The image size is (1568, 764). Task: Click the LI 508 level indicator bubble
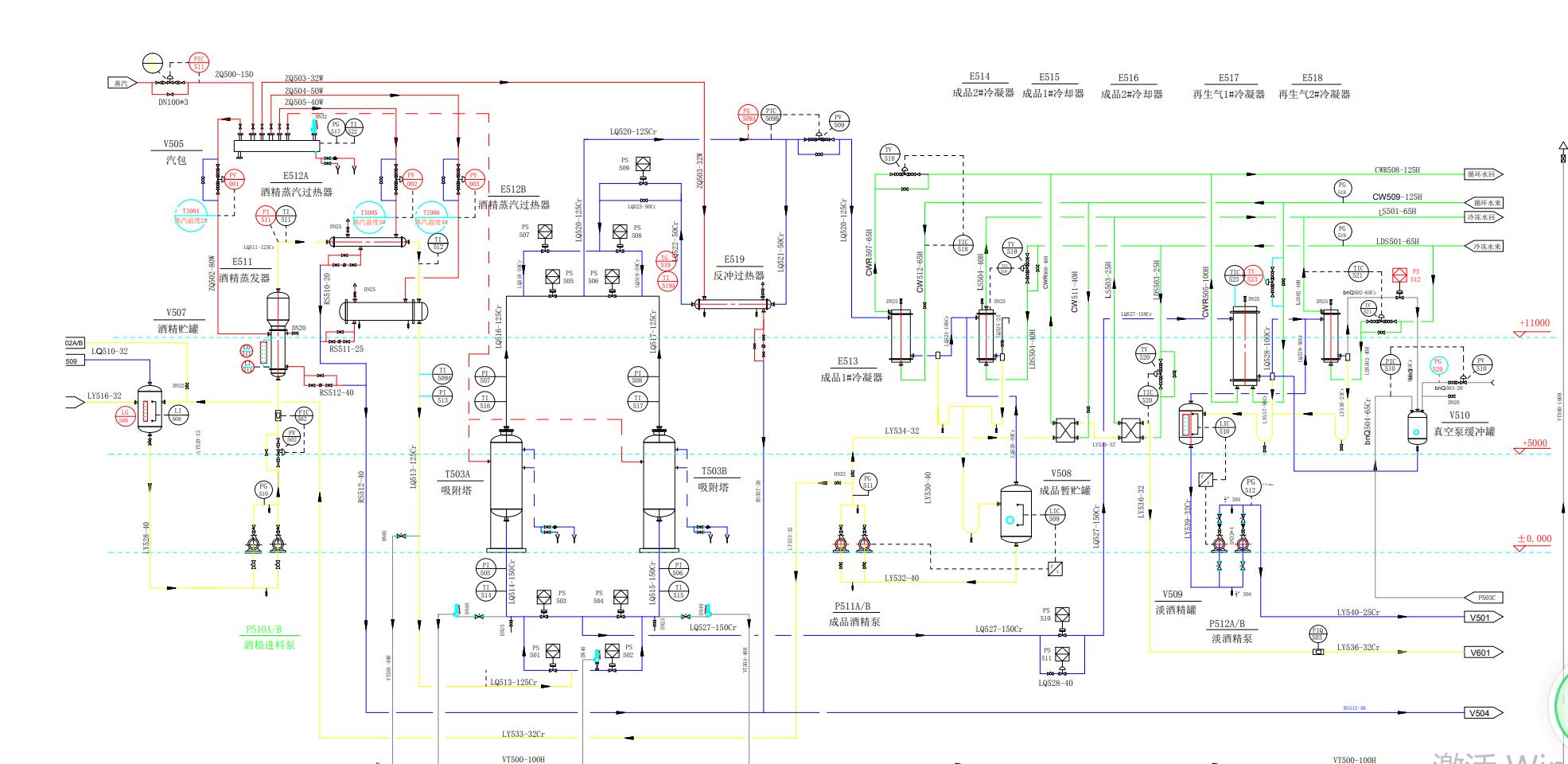pos(177,414)
